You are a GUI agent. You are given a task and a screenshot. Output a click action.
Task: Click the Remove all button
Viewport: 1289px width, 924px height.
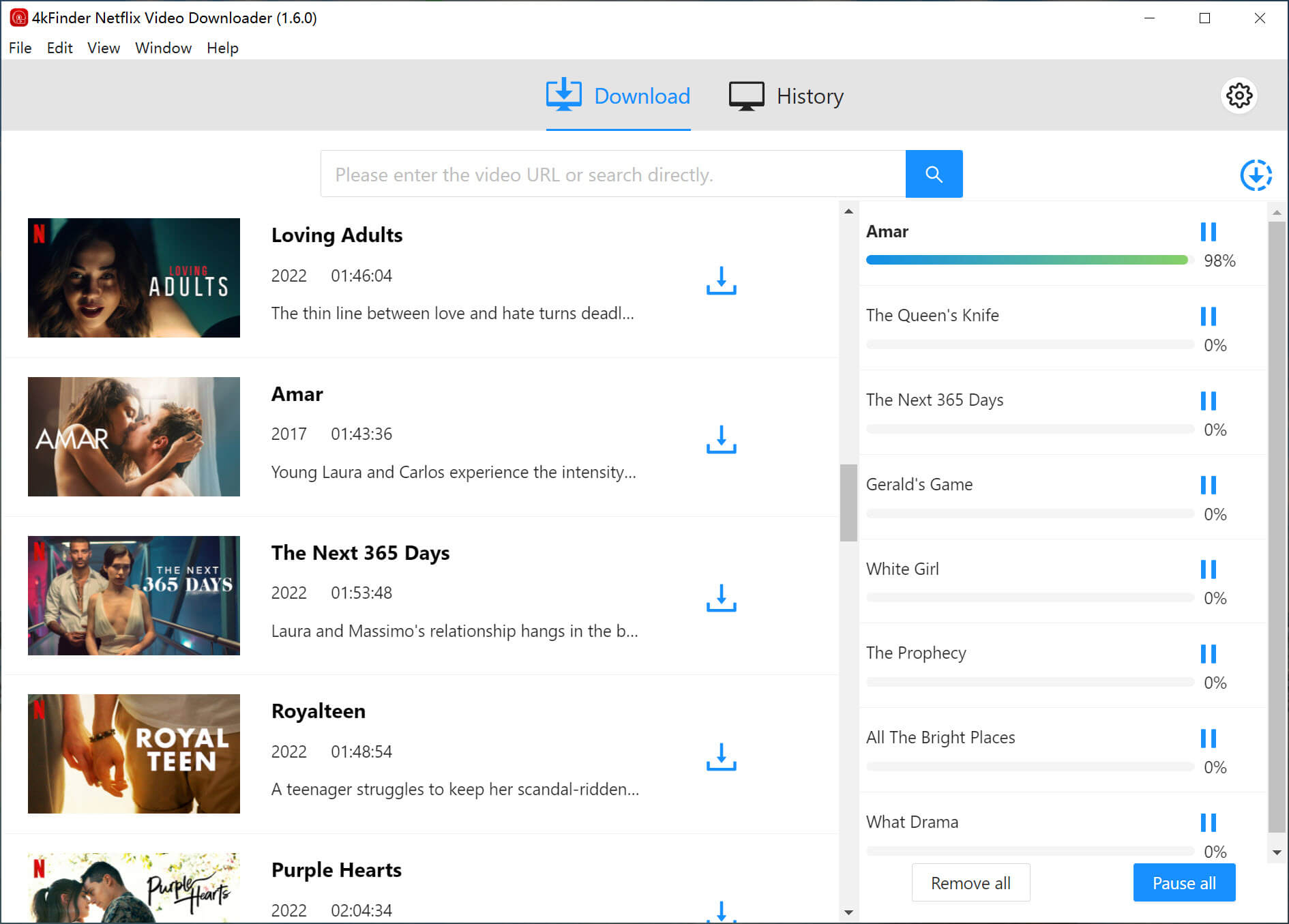[971, 883]
